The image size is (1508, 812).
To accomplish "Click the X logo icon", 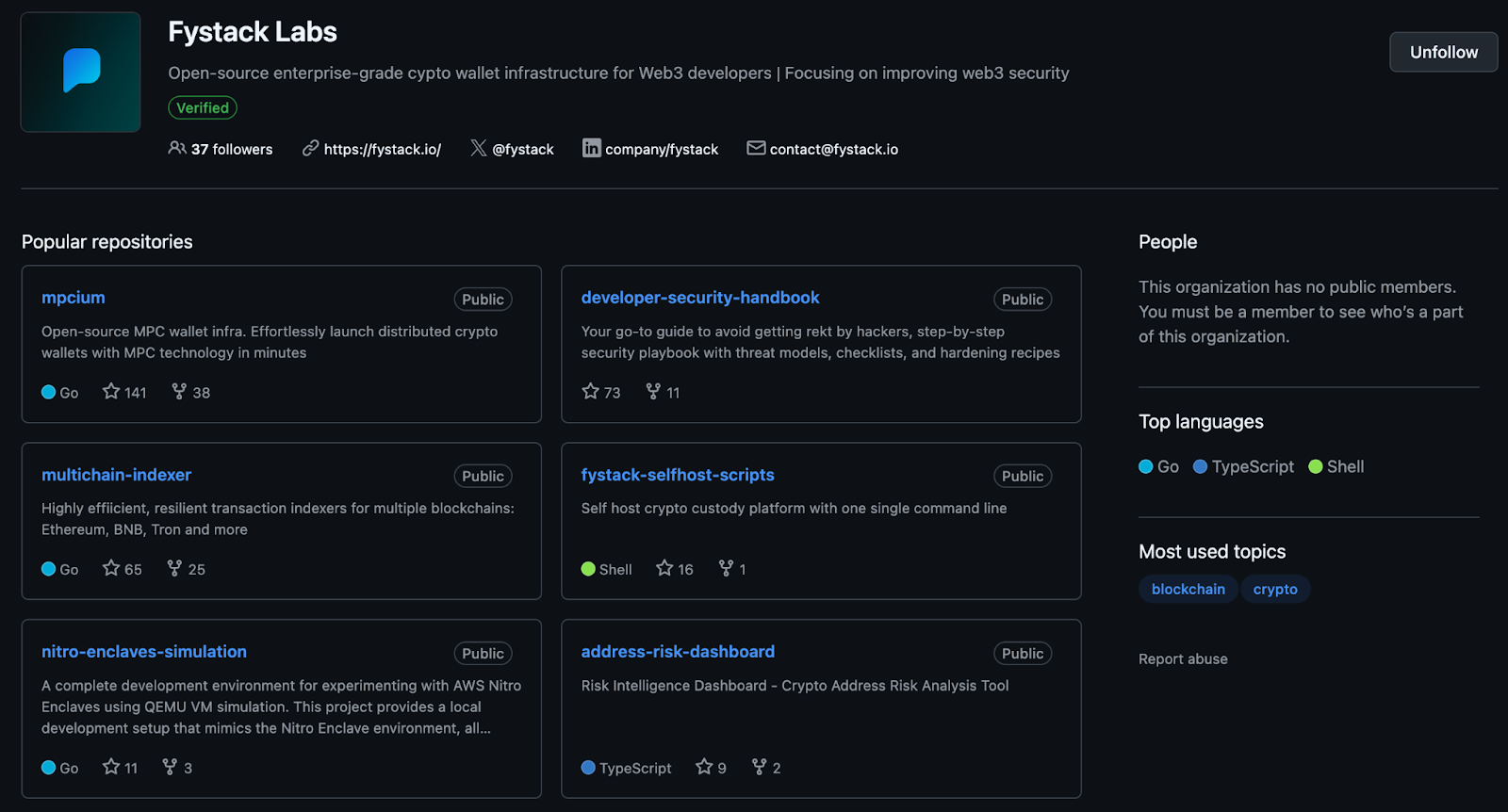I will 479,148.
